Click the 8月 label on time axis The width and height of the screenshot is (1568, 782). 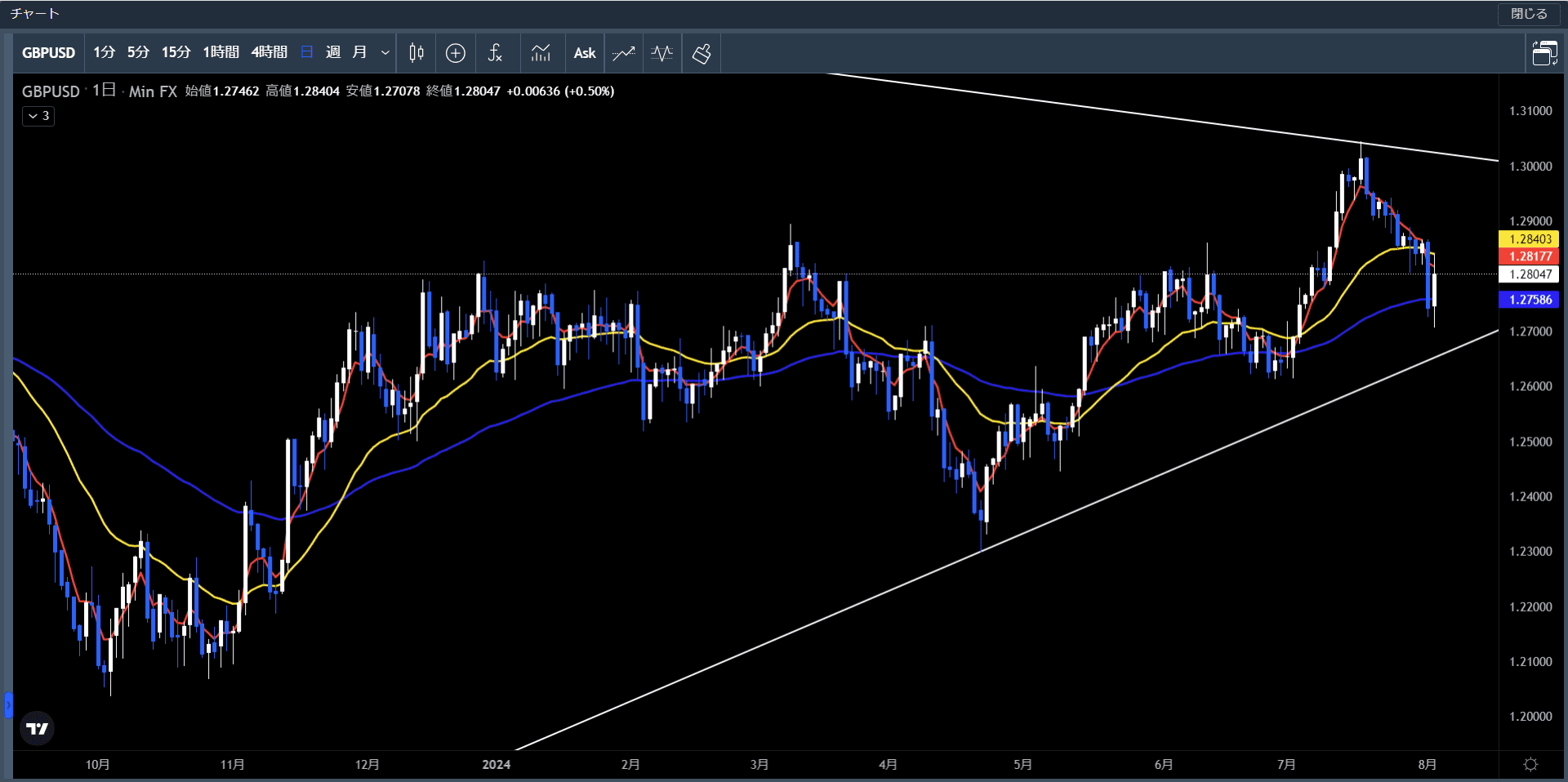point(1427,764)
